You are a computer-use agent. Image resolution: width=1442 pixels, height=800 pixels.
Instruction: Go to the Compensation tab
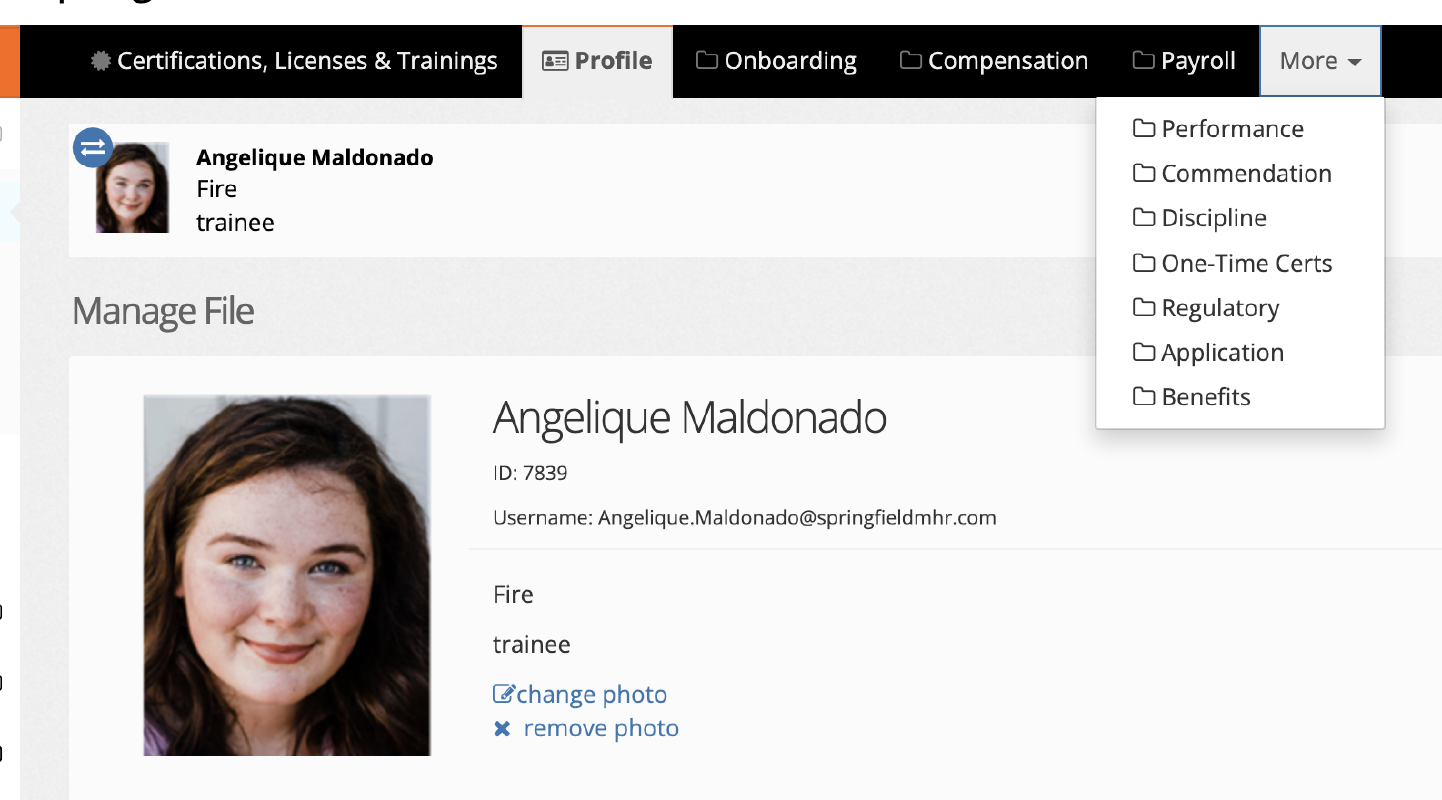[x=994, y=61]
